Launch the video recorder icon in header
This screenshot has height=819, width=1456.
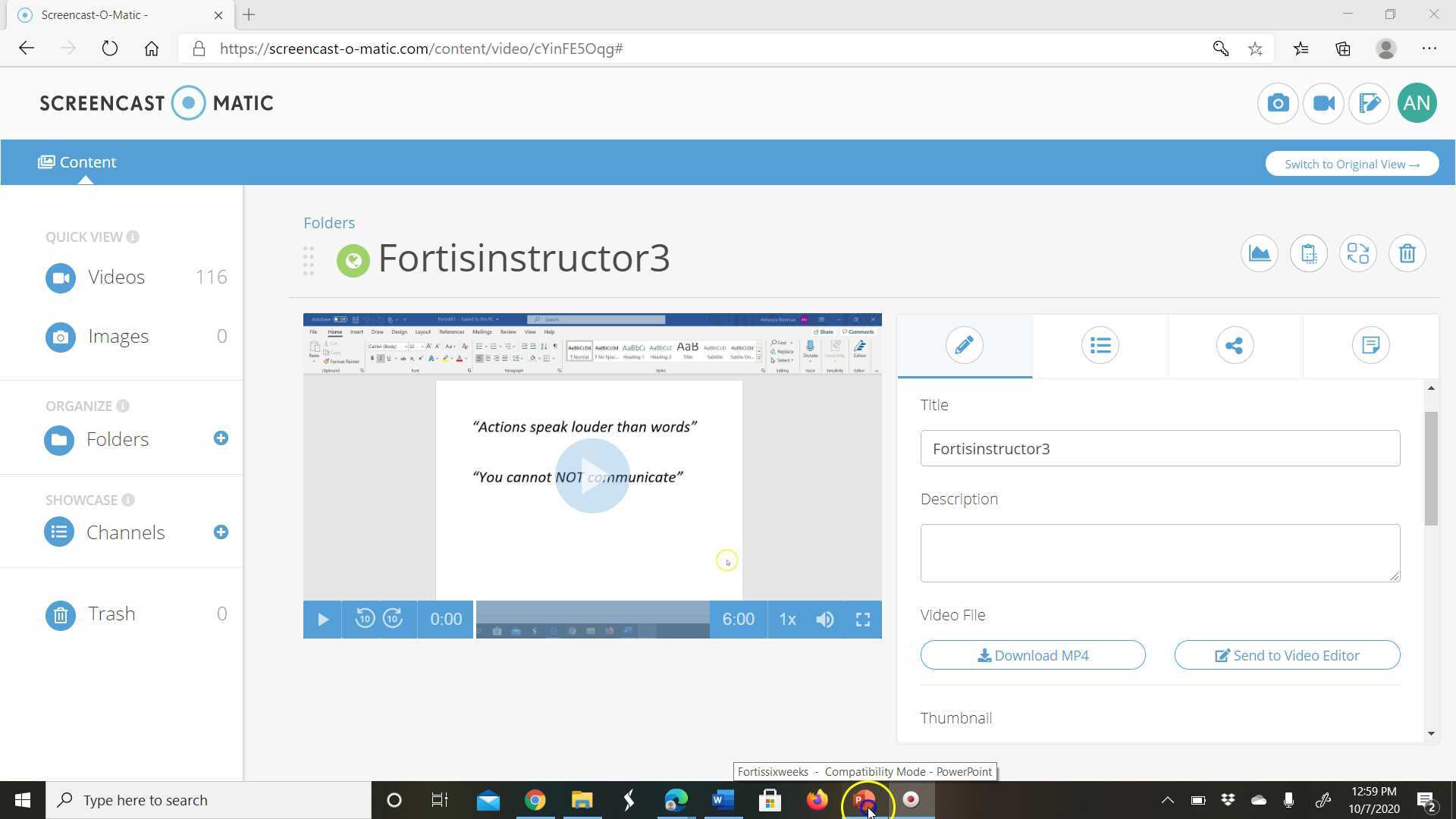pos(1323,103)
